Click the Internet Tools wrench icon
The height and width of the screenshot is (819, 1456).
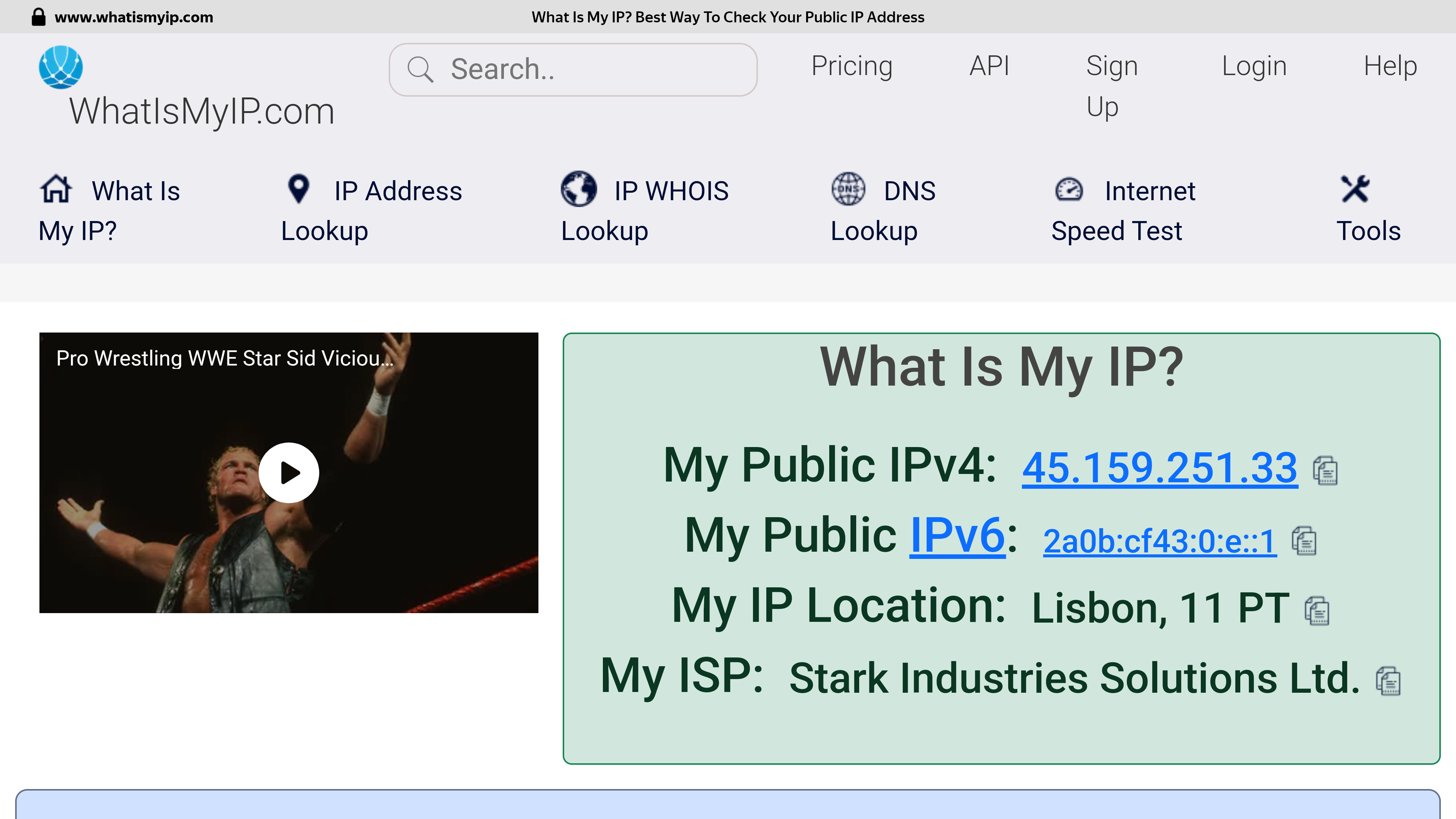[1355, 189]
